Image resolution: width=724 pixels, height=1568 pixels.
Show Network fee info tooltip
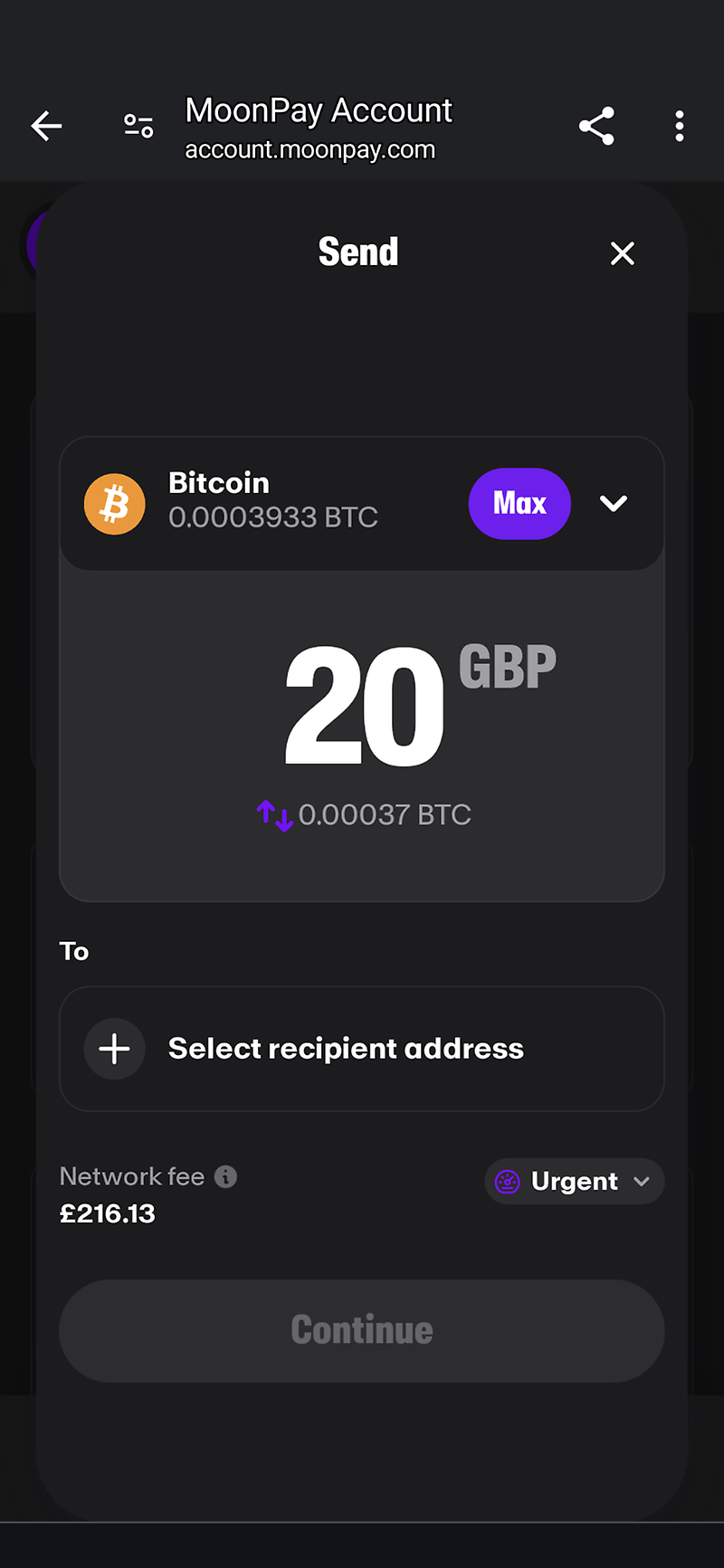coord(226,1176)
